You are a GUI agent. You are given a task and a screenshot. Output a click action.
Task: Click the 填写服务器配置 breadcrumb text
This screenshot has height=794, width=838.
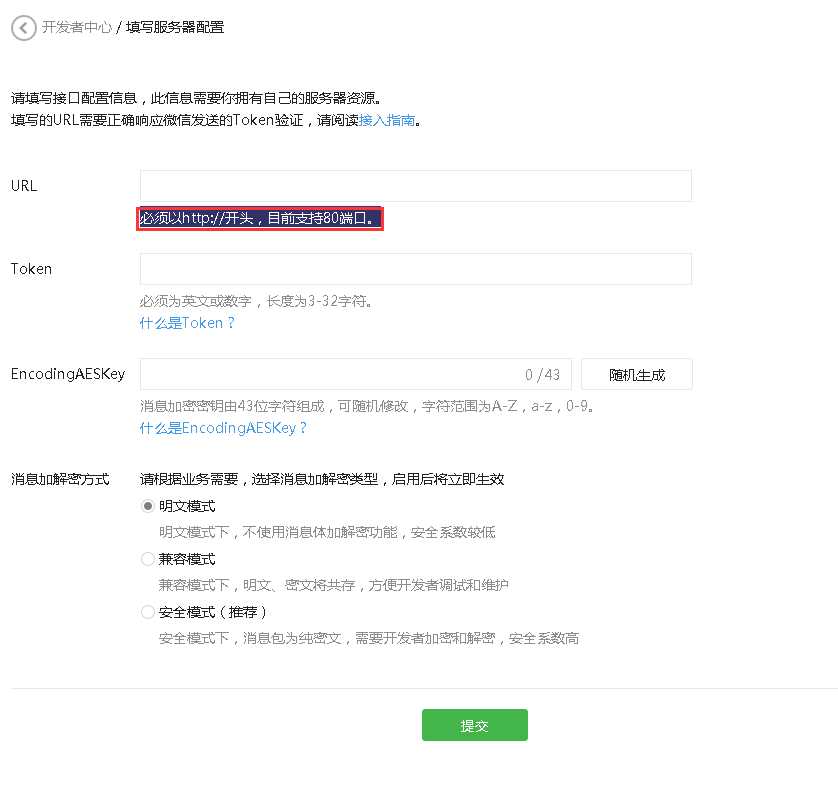pos(175,27)
